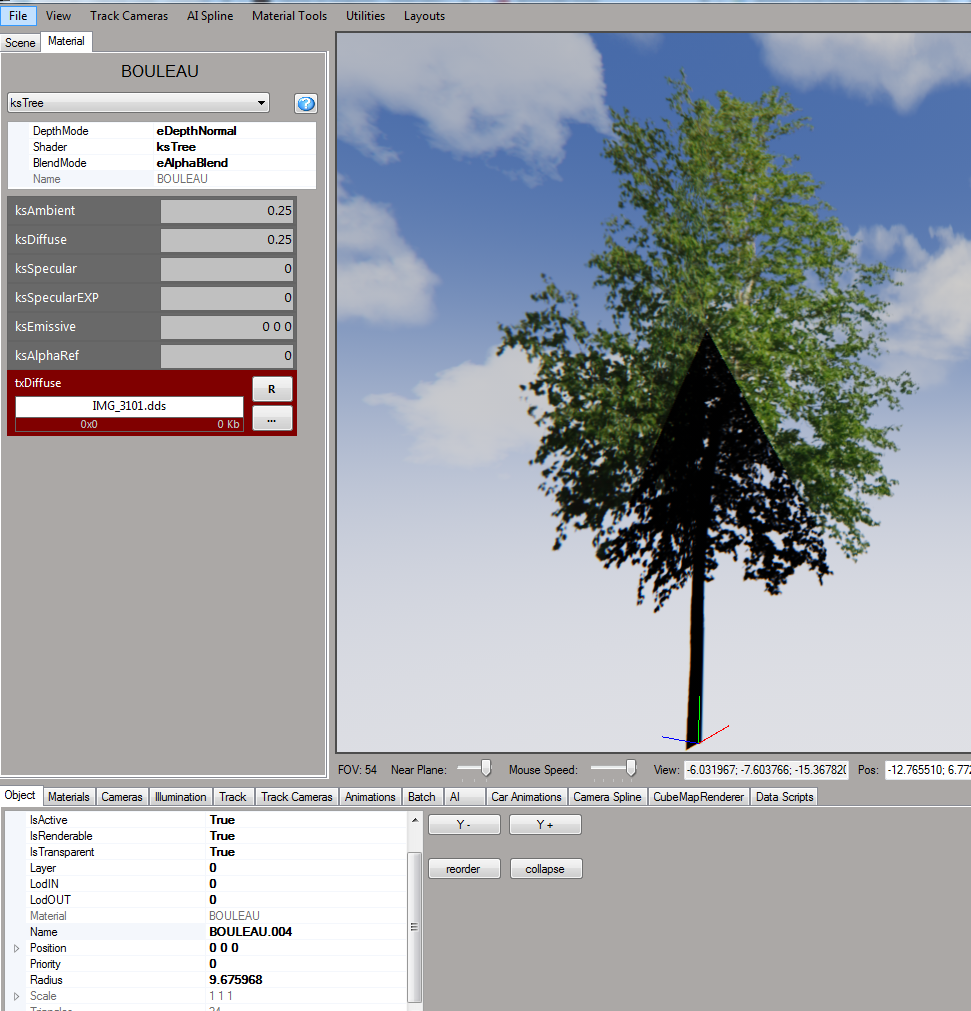Adjust the Near Plane slider
Viewport: 971px width, 1011px height.
pyautogui.click(x=485, y=768)
